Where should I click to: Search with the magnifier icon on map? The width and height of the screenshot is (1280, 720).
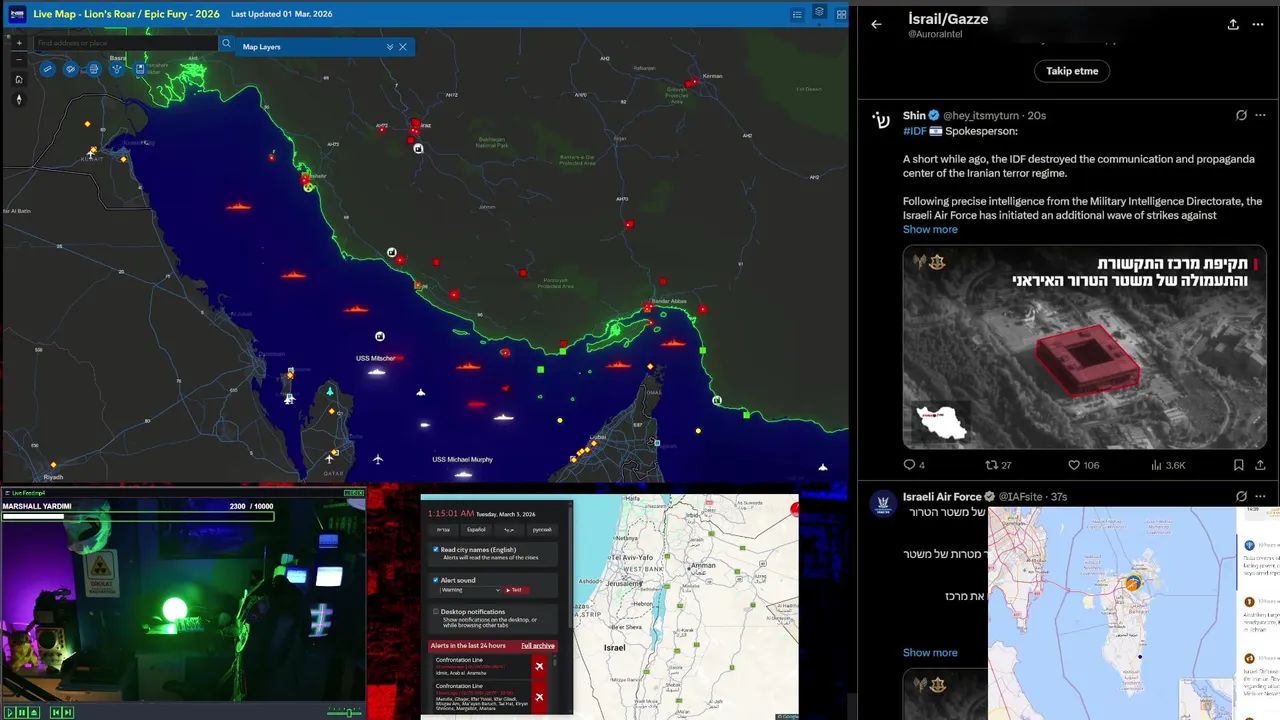click(227, 43)
